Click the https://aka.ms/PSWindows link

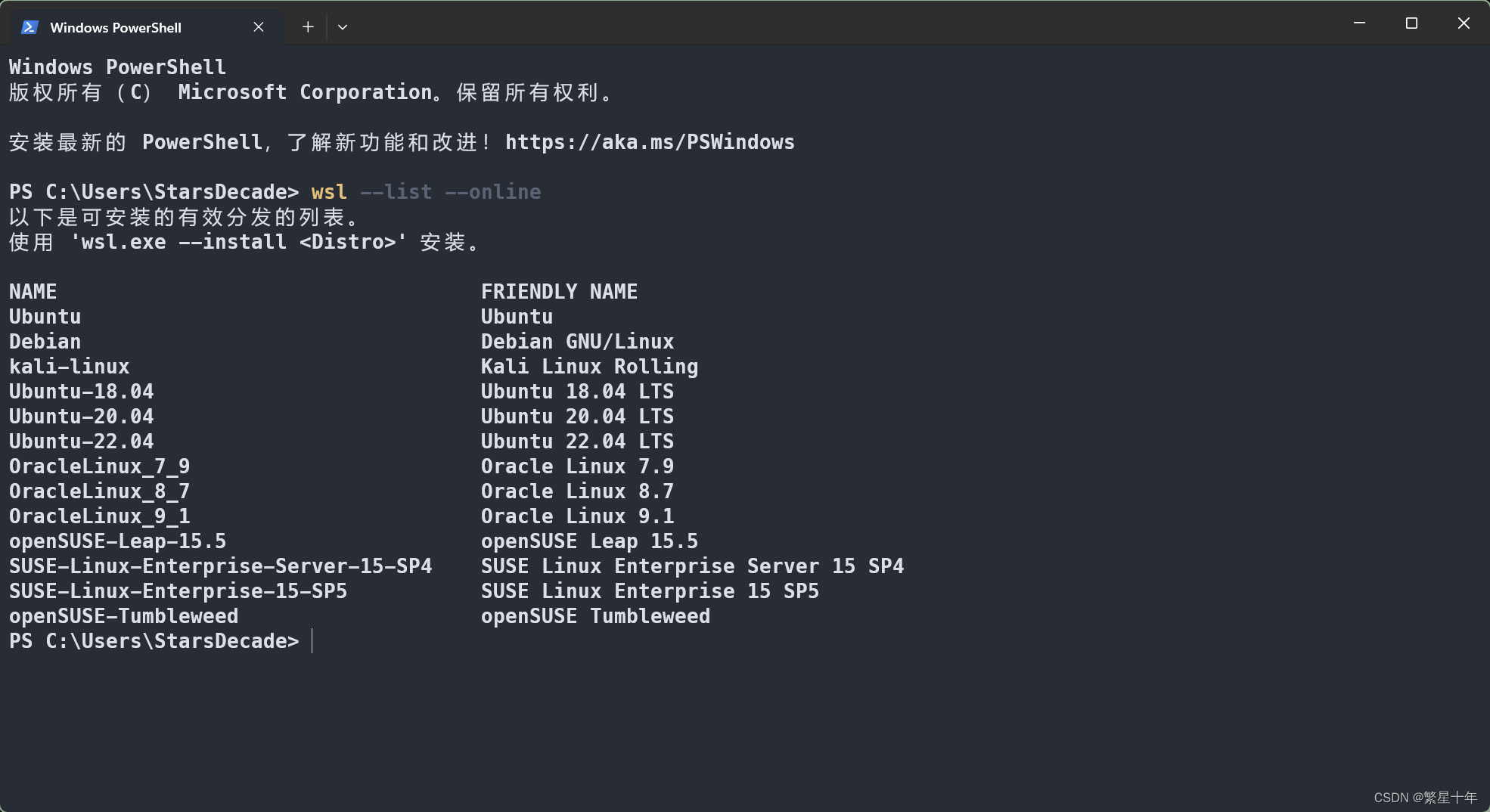click(x=650, y=142)
